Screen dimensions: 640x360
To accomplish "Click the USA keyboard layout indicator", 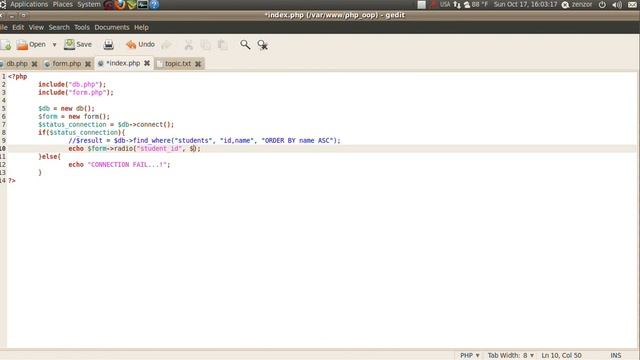I will [x=444, y=4].
